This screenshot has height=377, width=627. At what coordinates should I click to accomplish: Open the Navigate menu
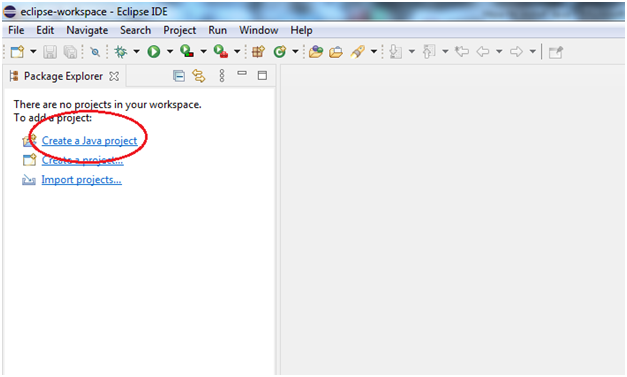point(87,30)
